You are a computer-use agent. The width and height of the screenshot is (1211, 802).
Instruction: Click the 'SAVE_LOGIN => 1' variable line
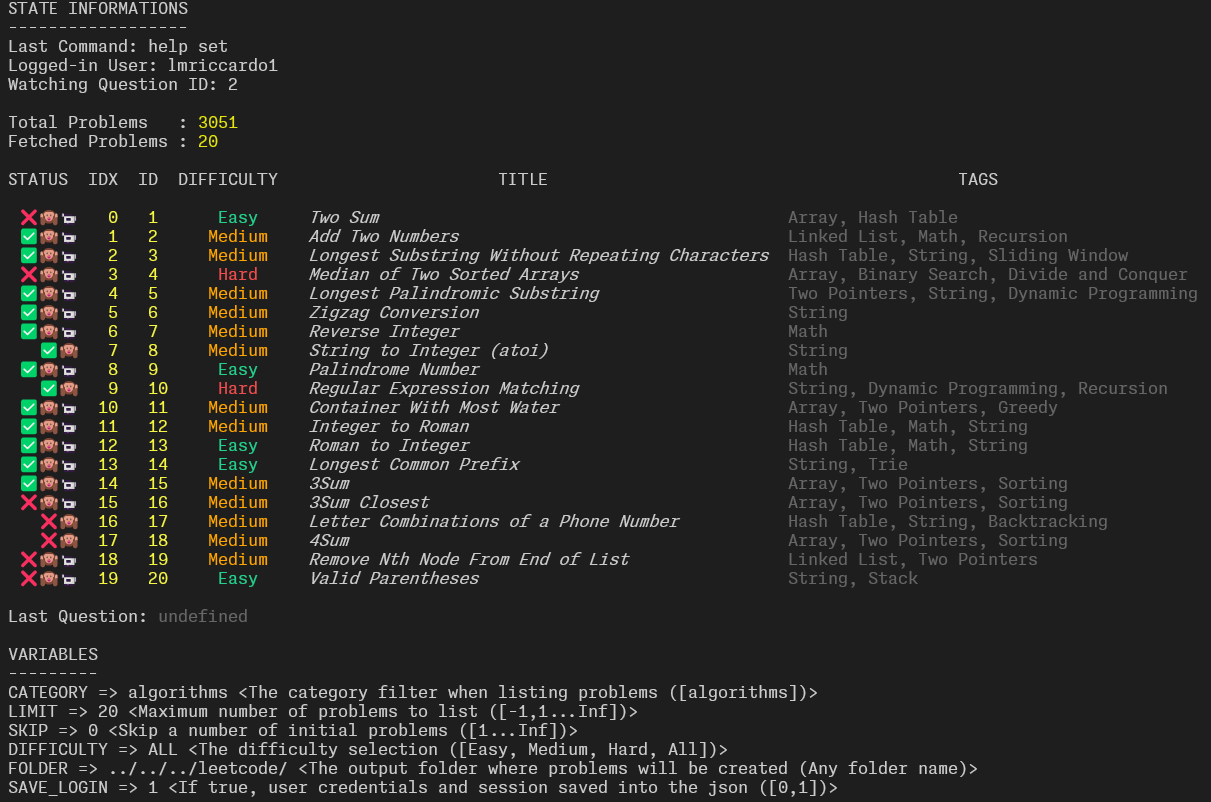[423, 787]
